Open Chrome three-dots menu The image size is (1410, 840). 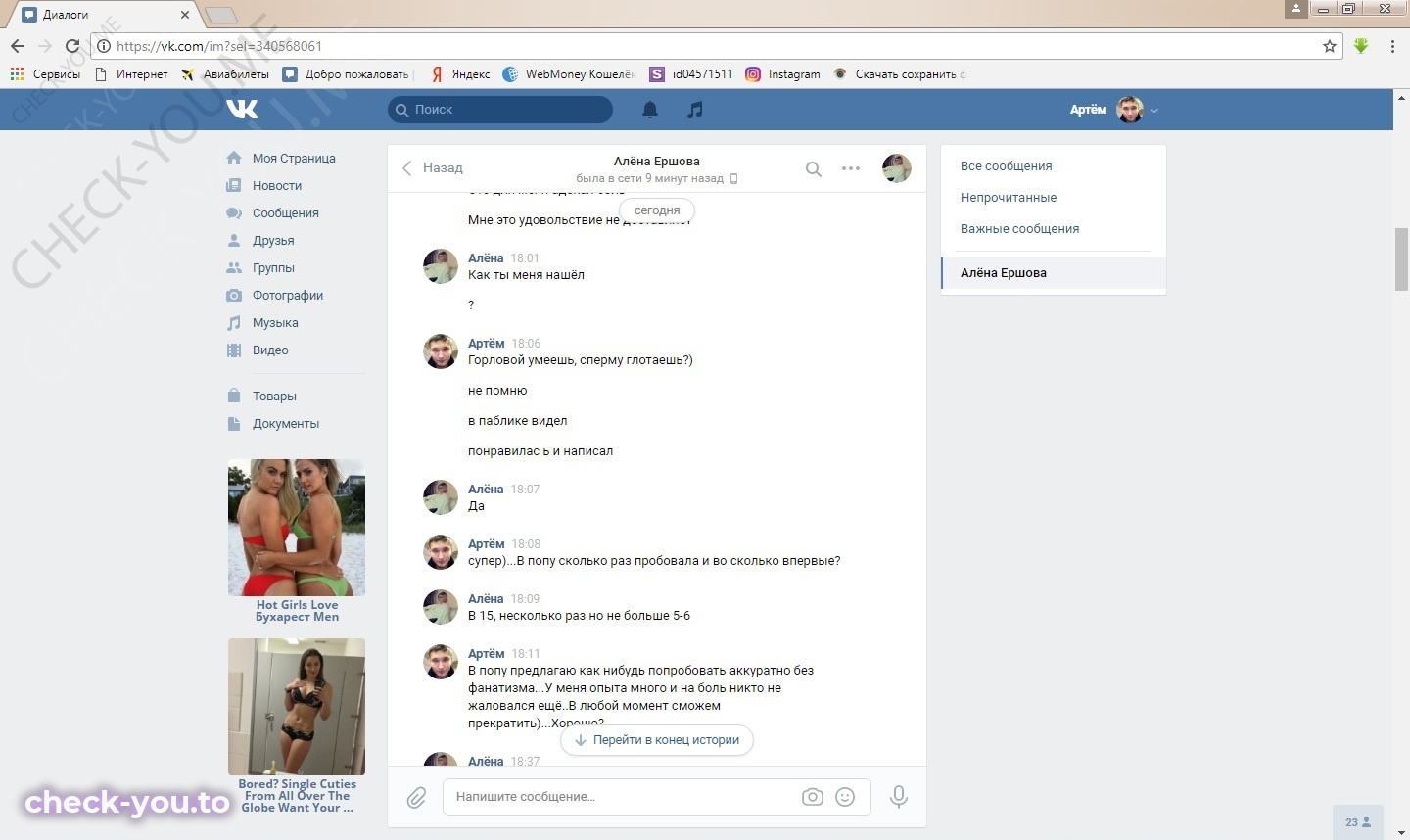click(x=1392, y=46)
